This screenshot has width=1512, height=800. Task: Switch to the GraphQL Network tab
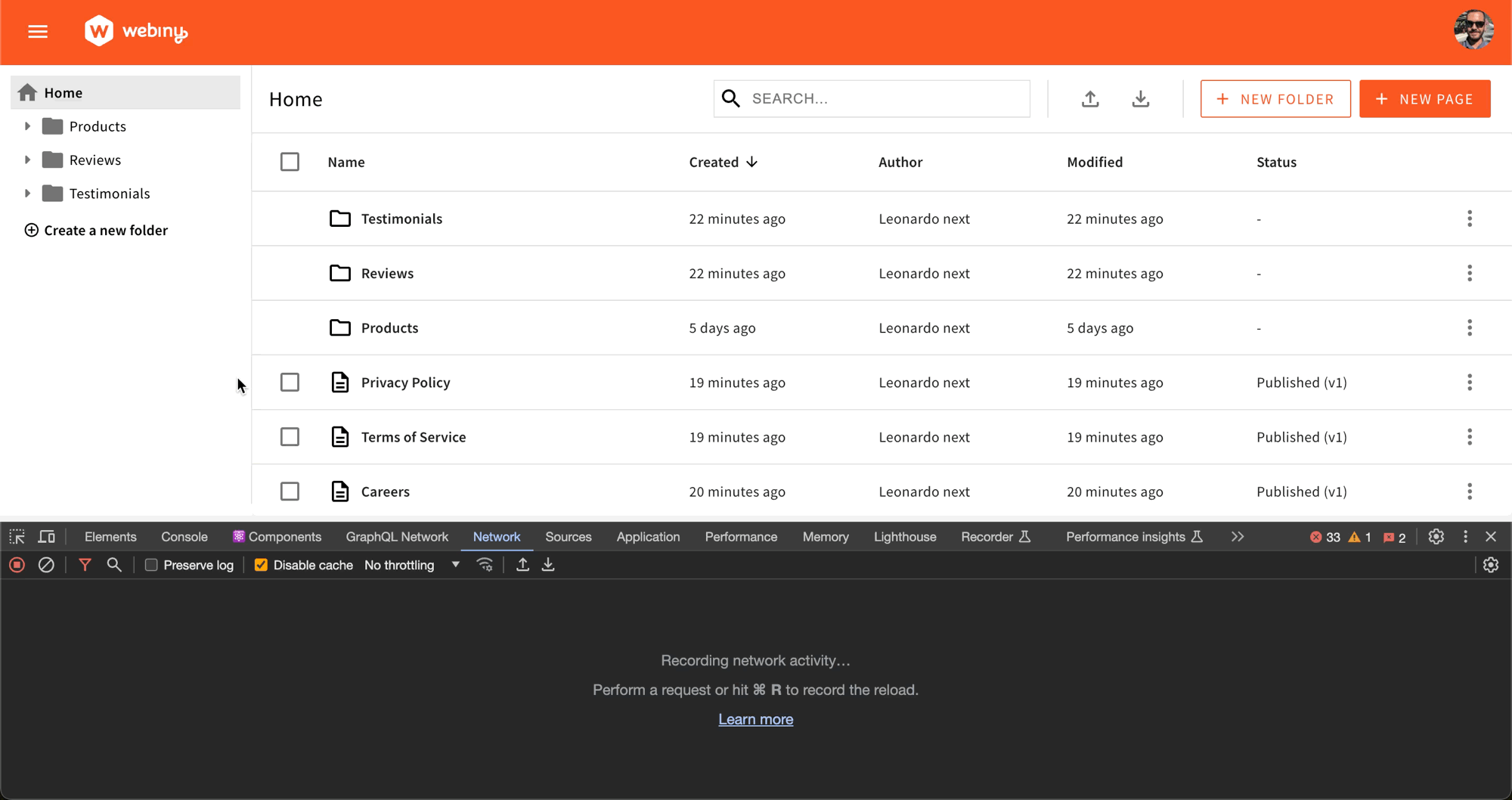point(396,537)
